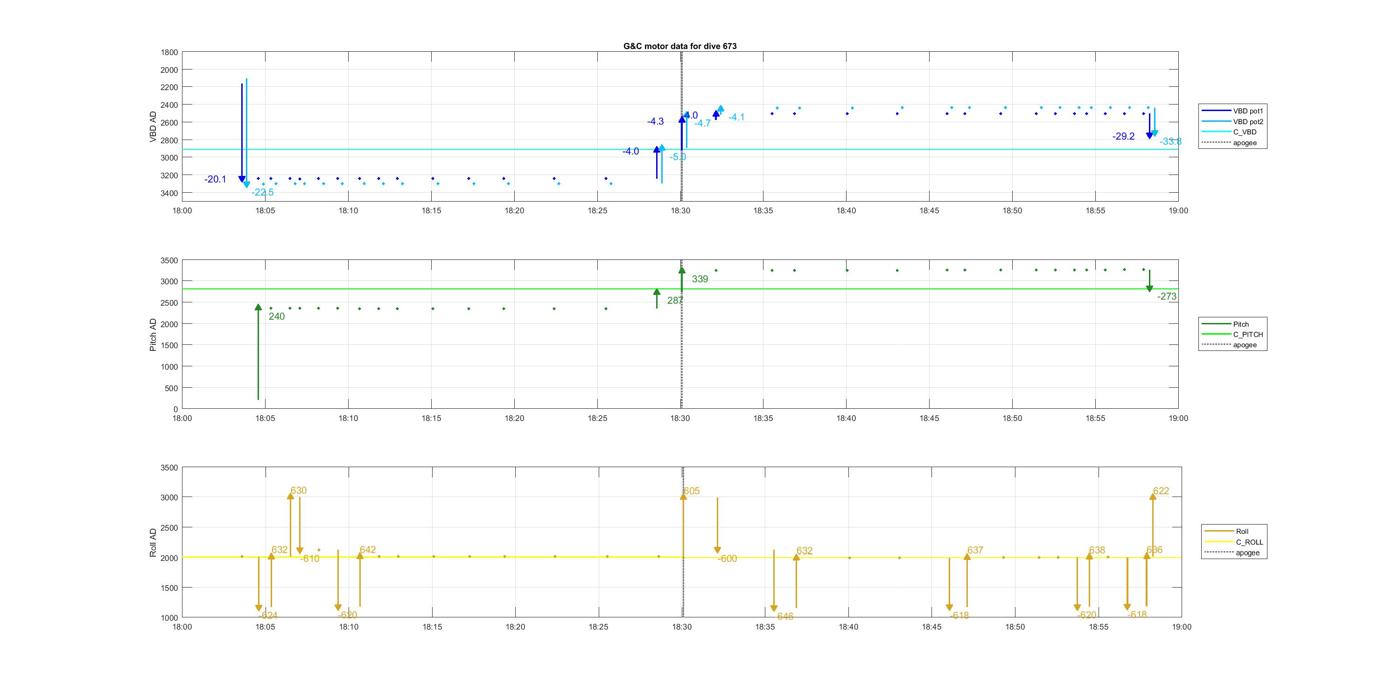Click the "637" roll annotation
The width and height of the screenshot is (1400, 693).
point(976,551)
